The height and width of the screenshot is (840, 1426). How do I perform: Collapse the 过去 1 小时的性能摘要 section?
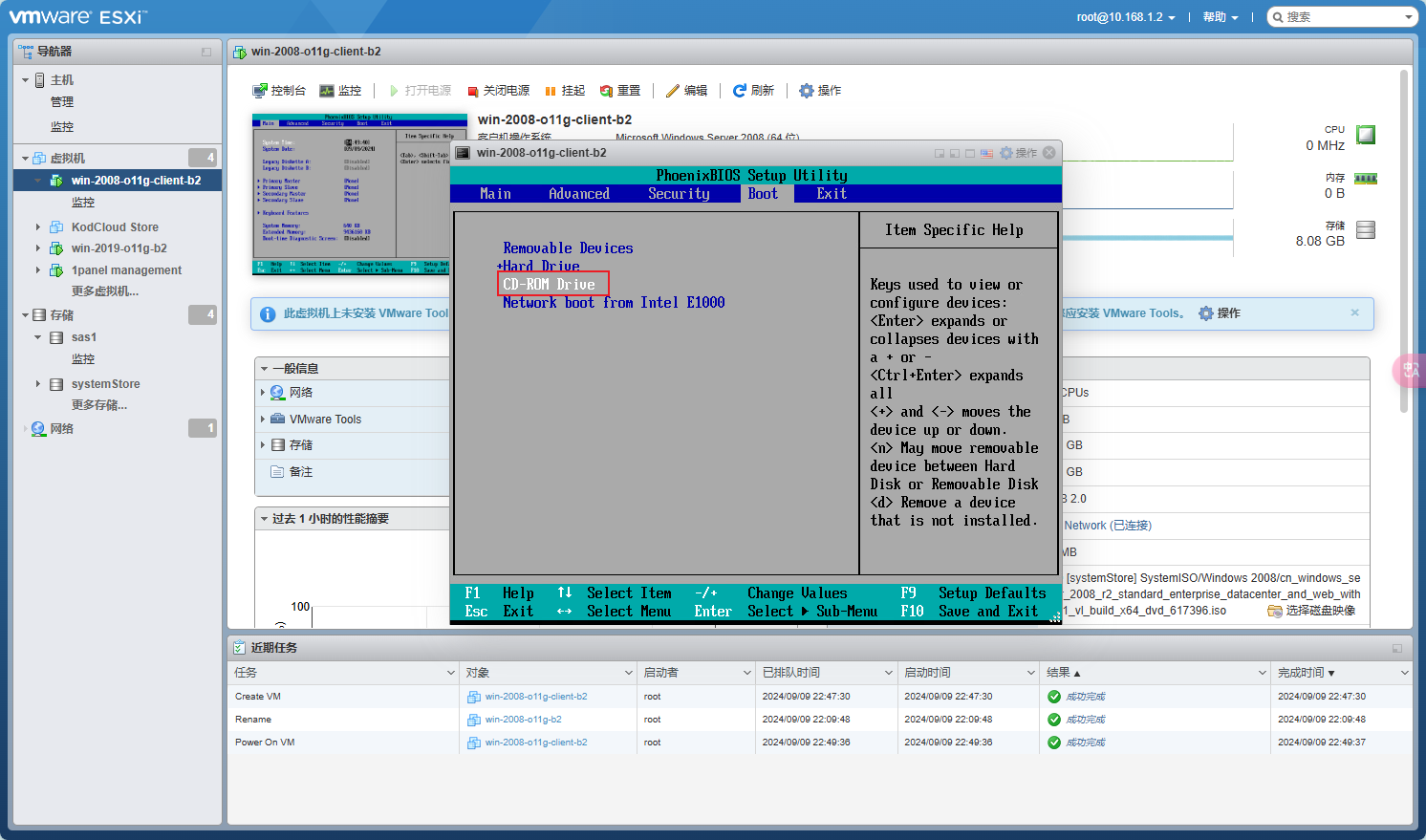264,519
